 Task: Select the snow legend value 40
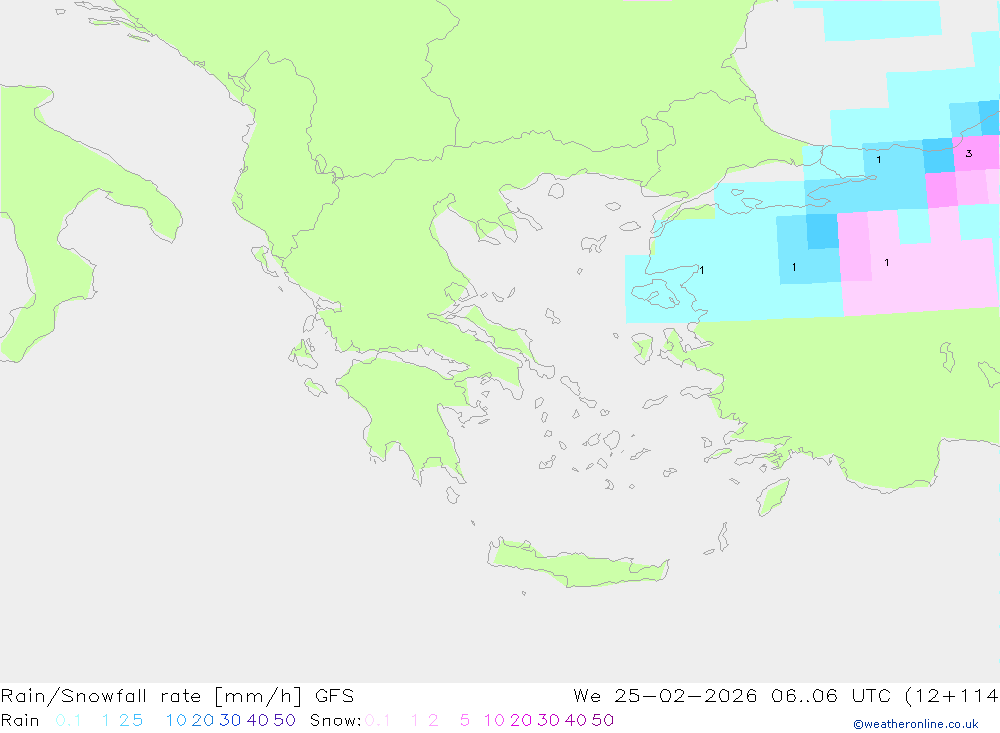pos(576,720)
